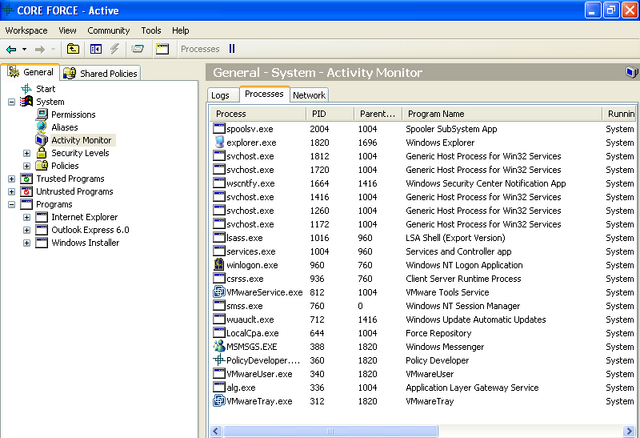Open the Workspace menu
640x438 pixels.
pyautogui.click(x=26, y=31)
